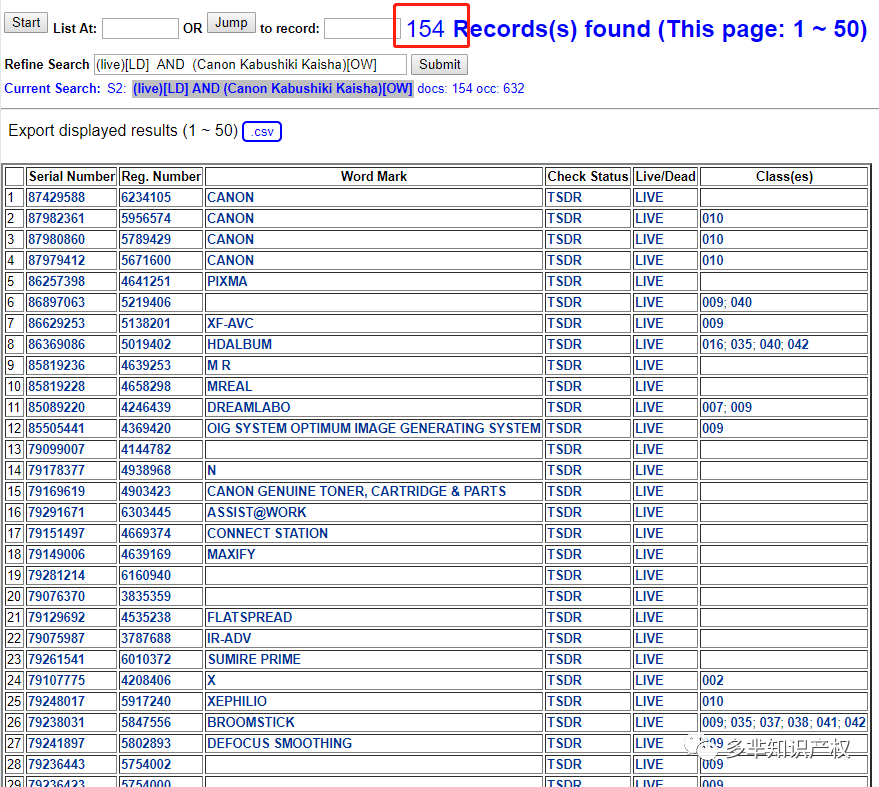The image size is (879, 787).
Task: Click the Word Mark column header
Action: tap(374, 177)
